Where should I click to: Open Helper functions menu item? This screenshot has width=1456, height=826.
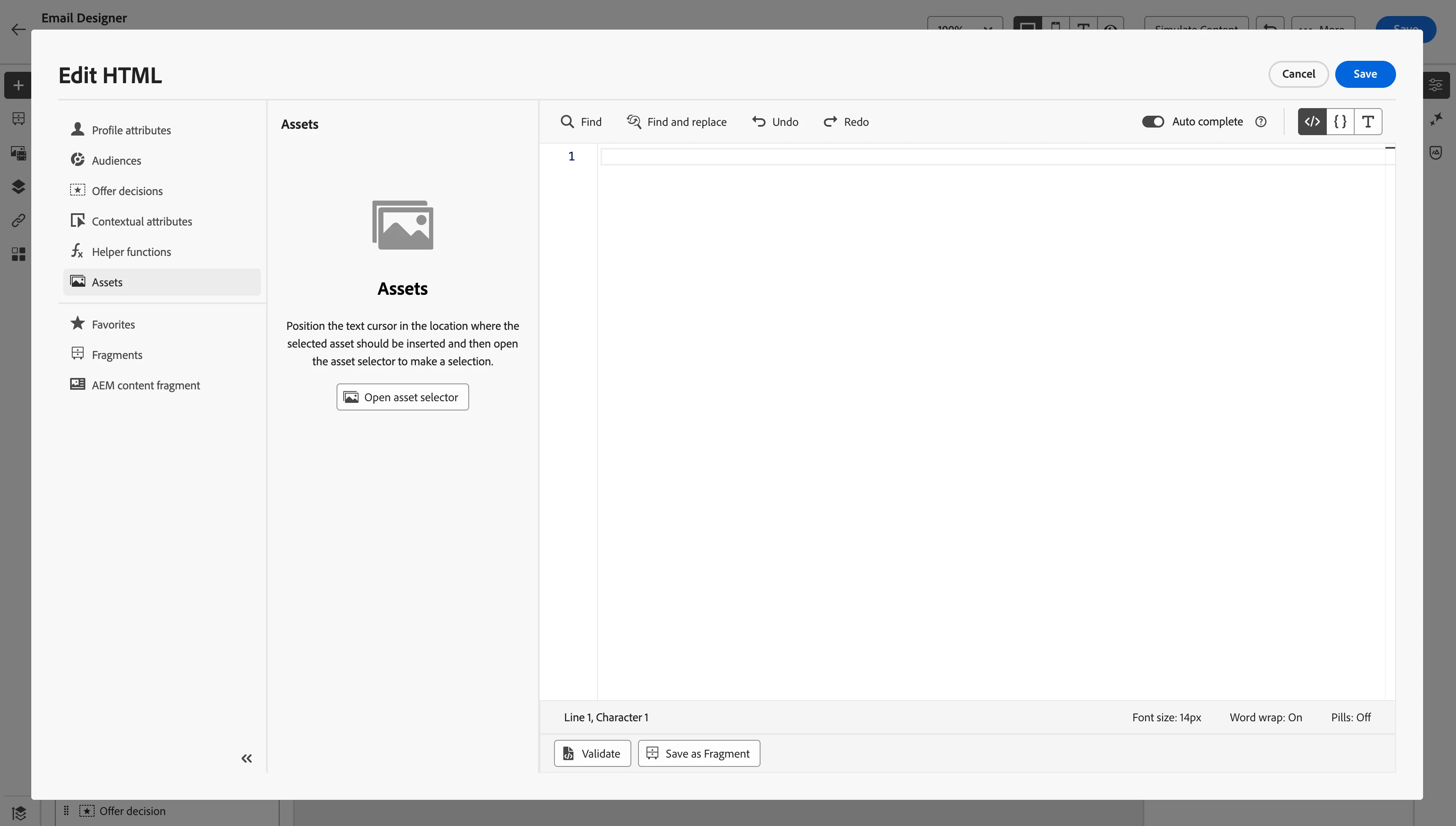(131, 252)
